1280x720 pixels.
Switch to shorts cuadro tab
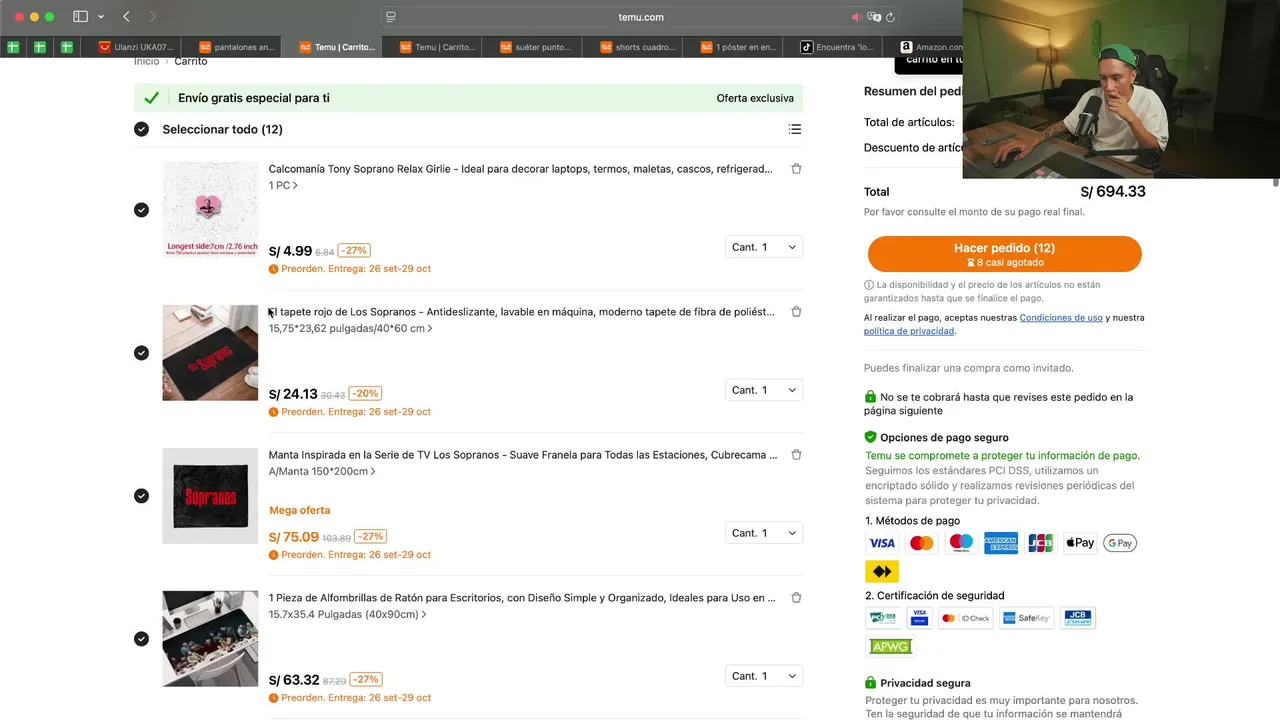637,47
